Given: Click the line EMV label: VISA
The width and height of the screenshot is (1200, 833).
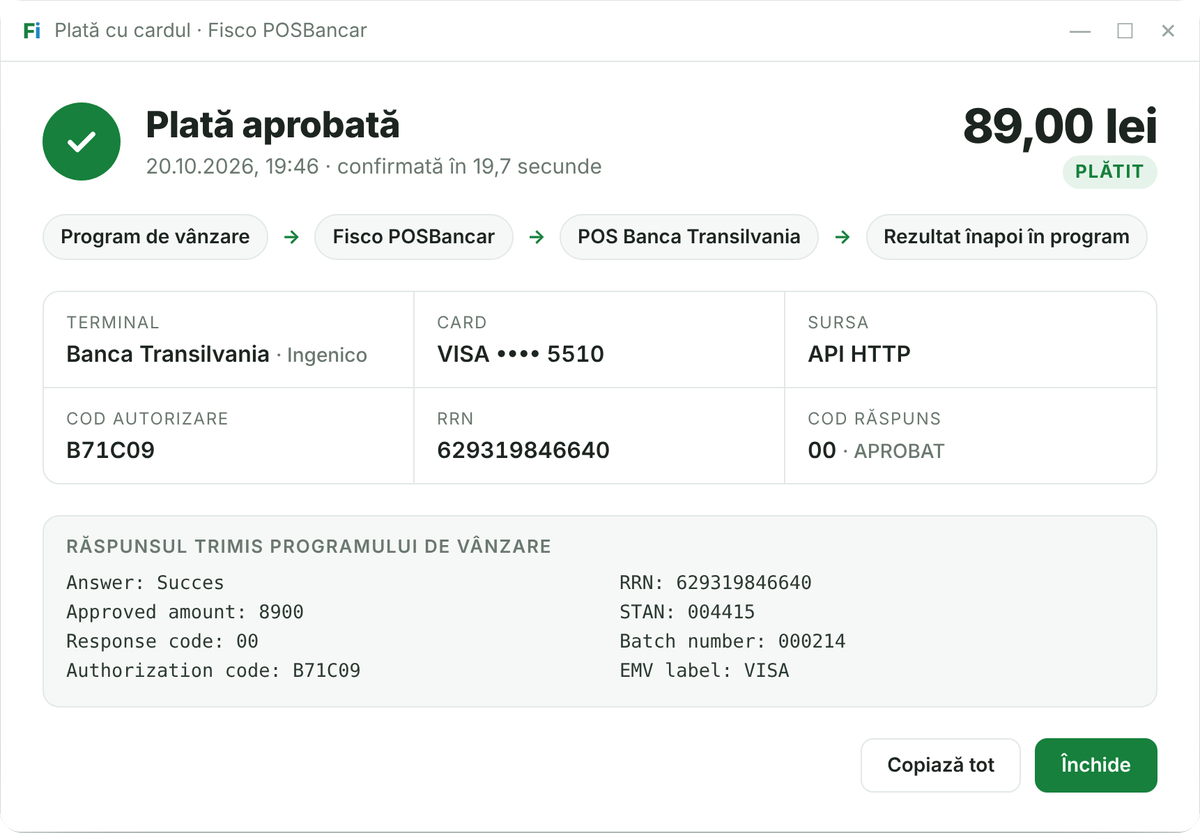Looking at the screenshot, I should click(x=704, y=670).
